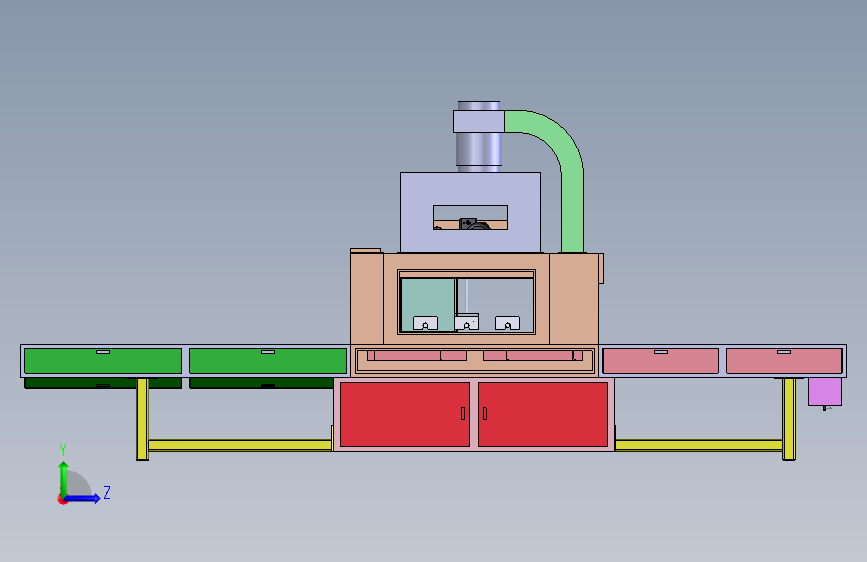Select the teal glass panel in window
The image size is (867, 562).
pos(428,303)
